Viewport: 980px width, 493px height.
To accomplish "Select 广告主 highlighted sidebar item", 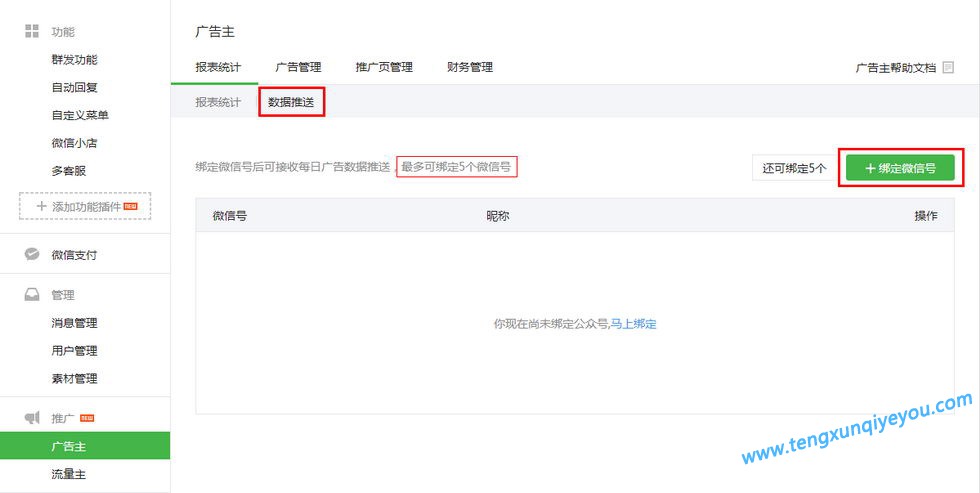I will click(x=85, y=446).
